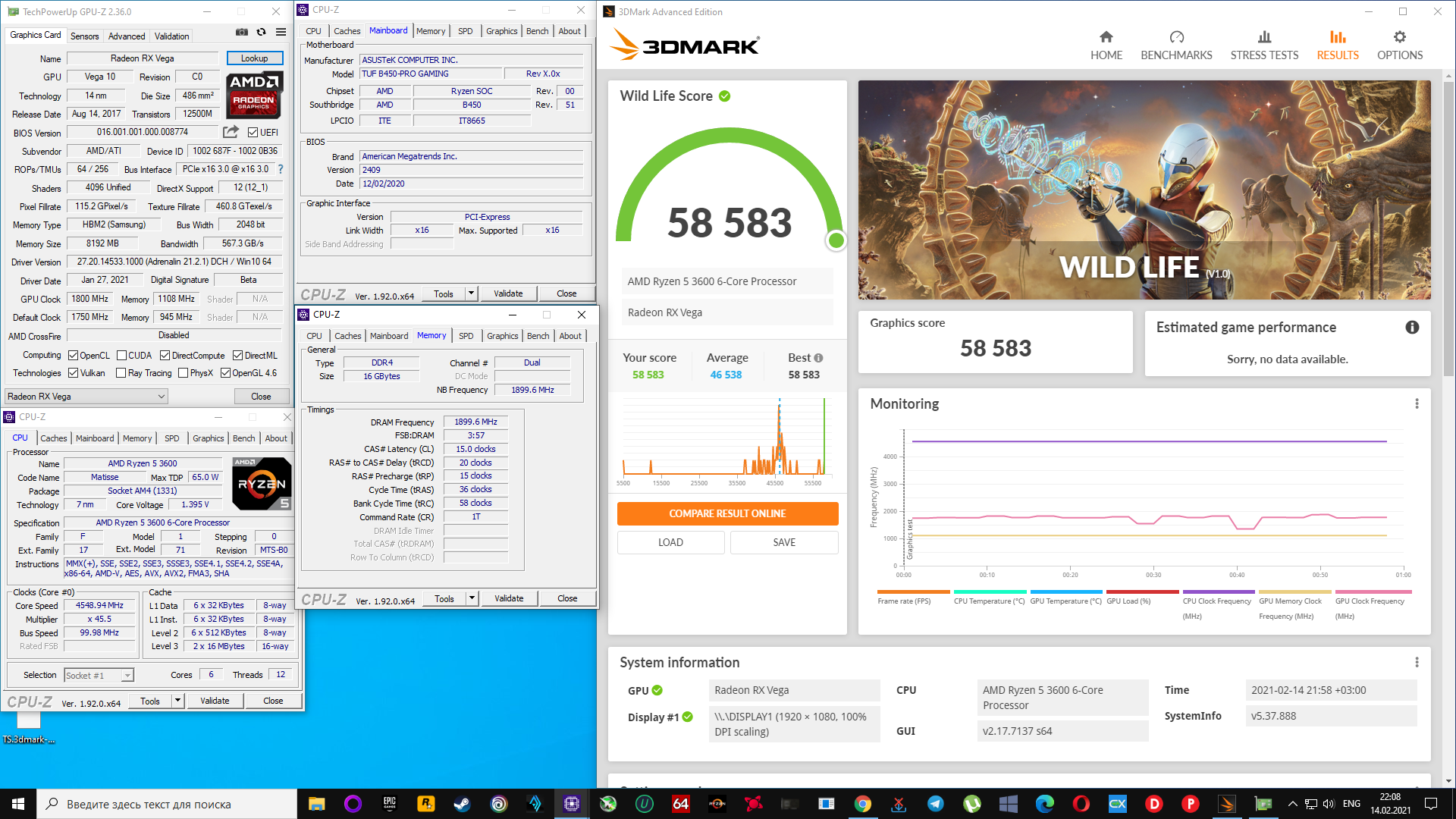
Task: Open GPU-Z hamburger menu
Action: tap(281, 33)
